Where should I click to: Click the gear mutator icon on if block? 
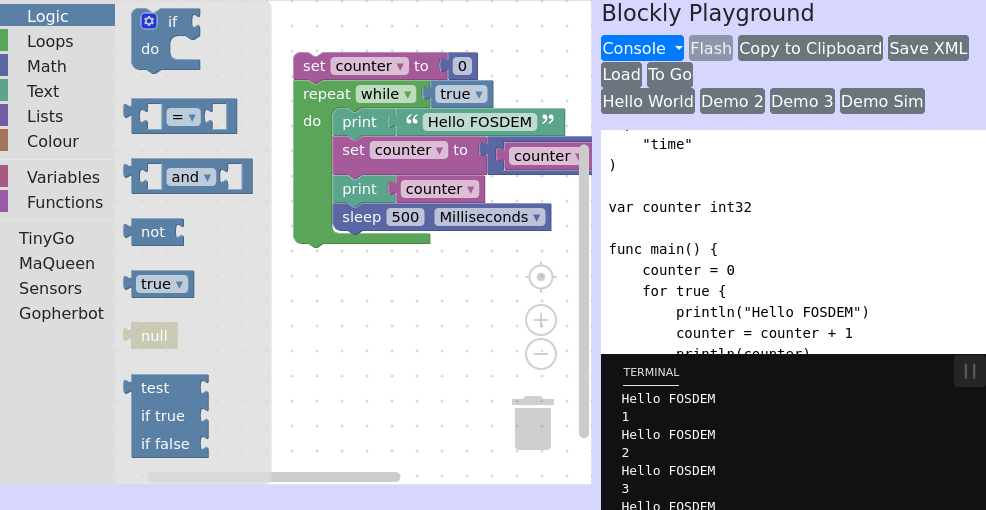point(149,21)
